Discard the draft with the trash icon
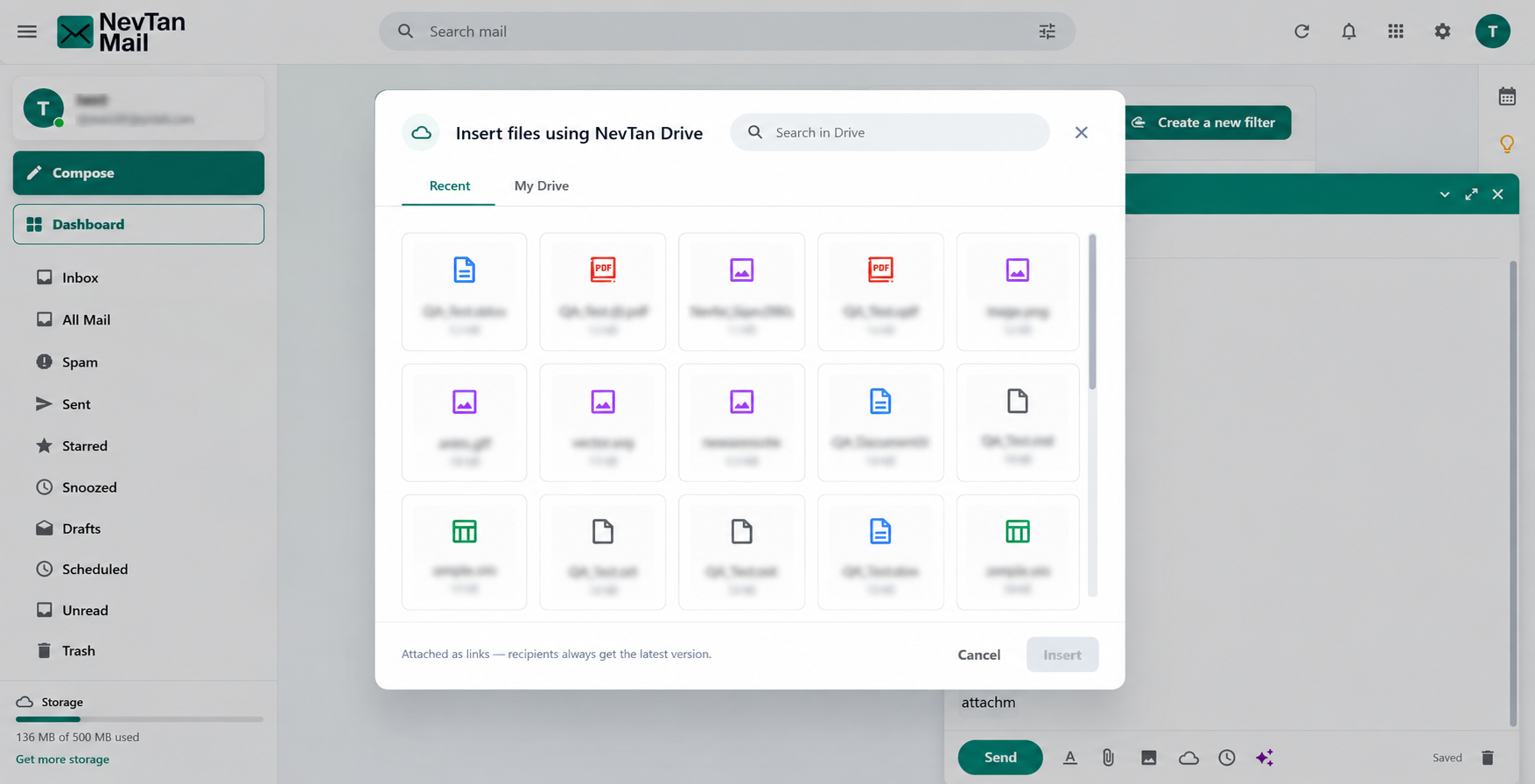This screenshot has height=784, width=1535. pyautogui.click(x=1488, y=758)
